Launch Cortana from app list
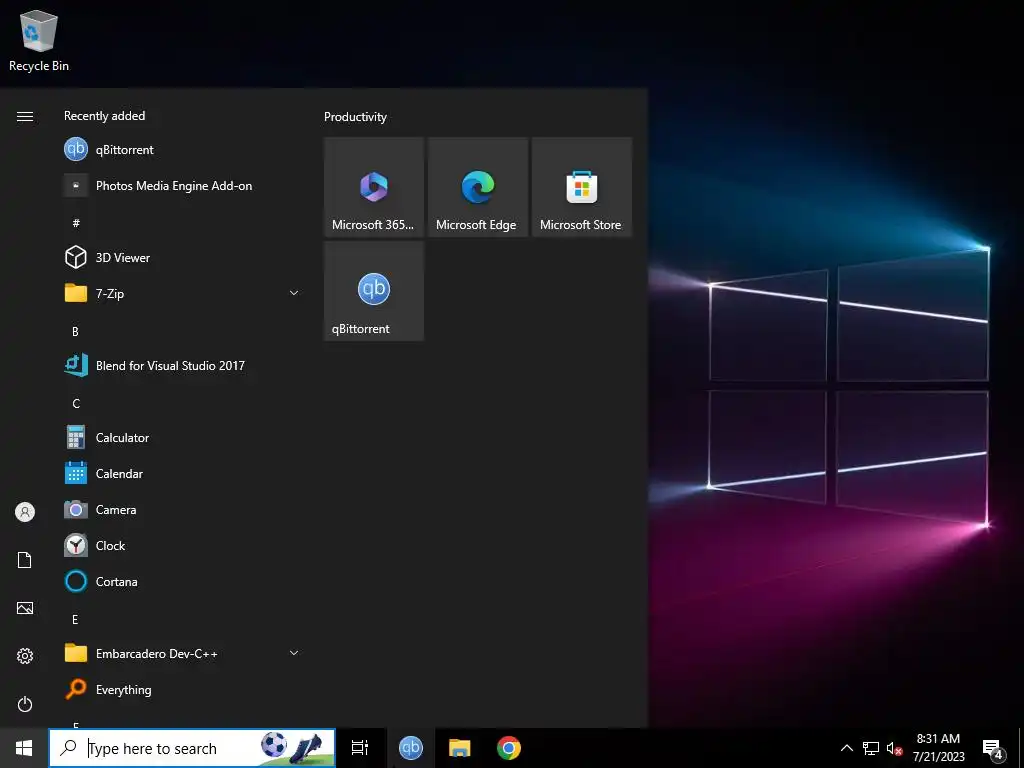The image size is (1024, 768). [x=183, y=581]
